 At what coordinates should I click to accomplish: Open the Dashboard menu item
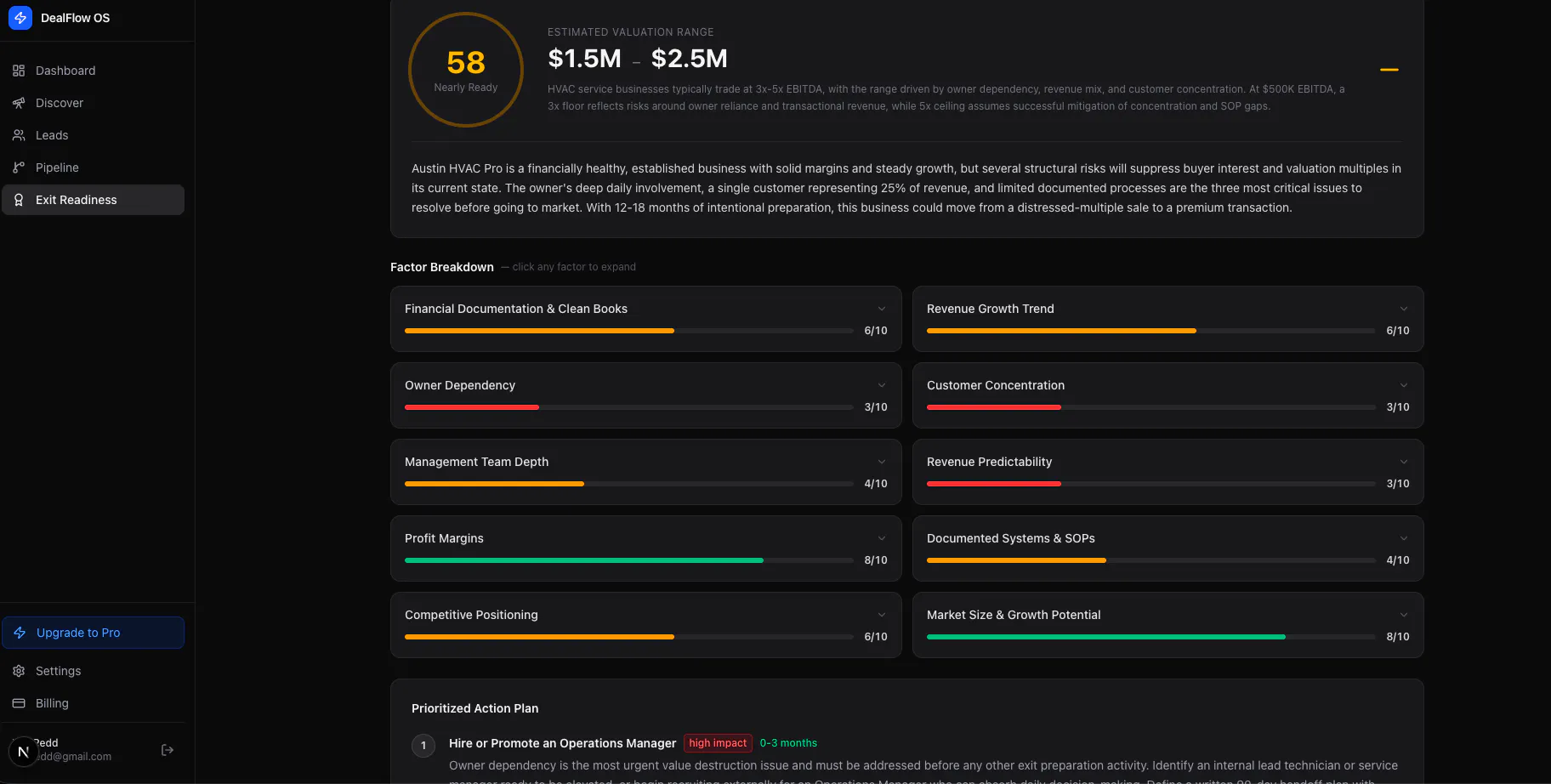pos(93,71)
